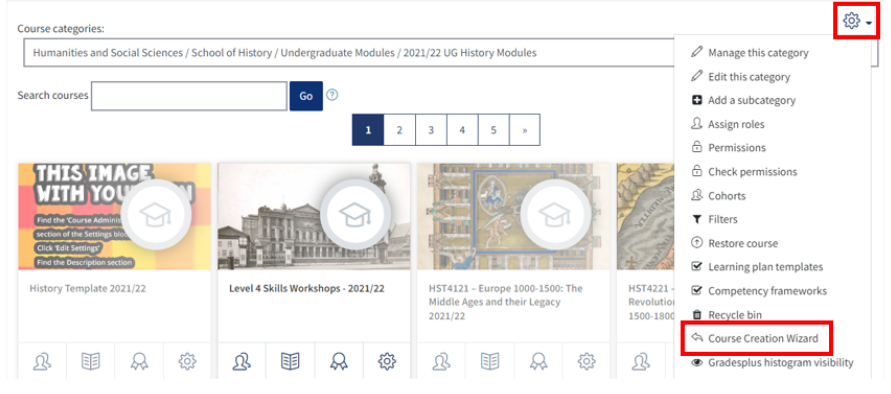Open Assign roles from the menu

click(736, 124)
